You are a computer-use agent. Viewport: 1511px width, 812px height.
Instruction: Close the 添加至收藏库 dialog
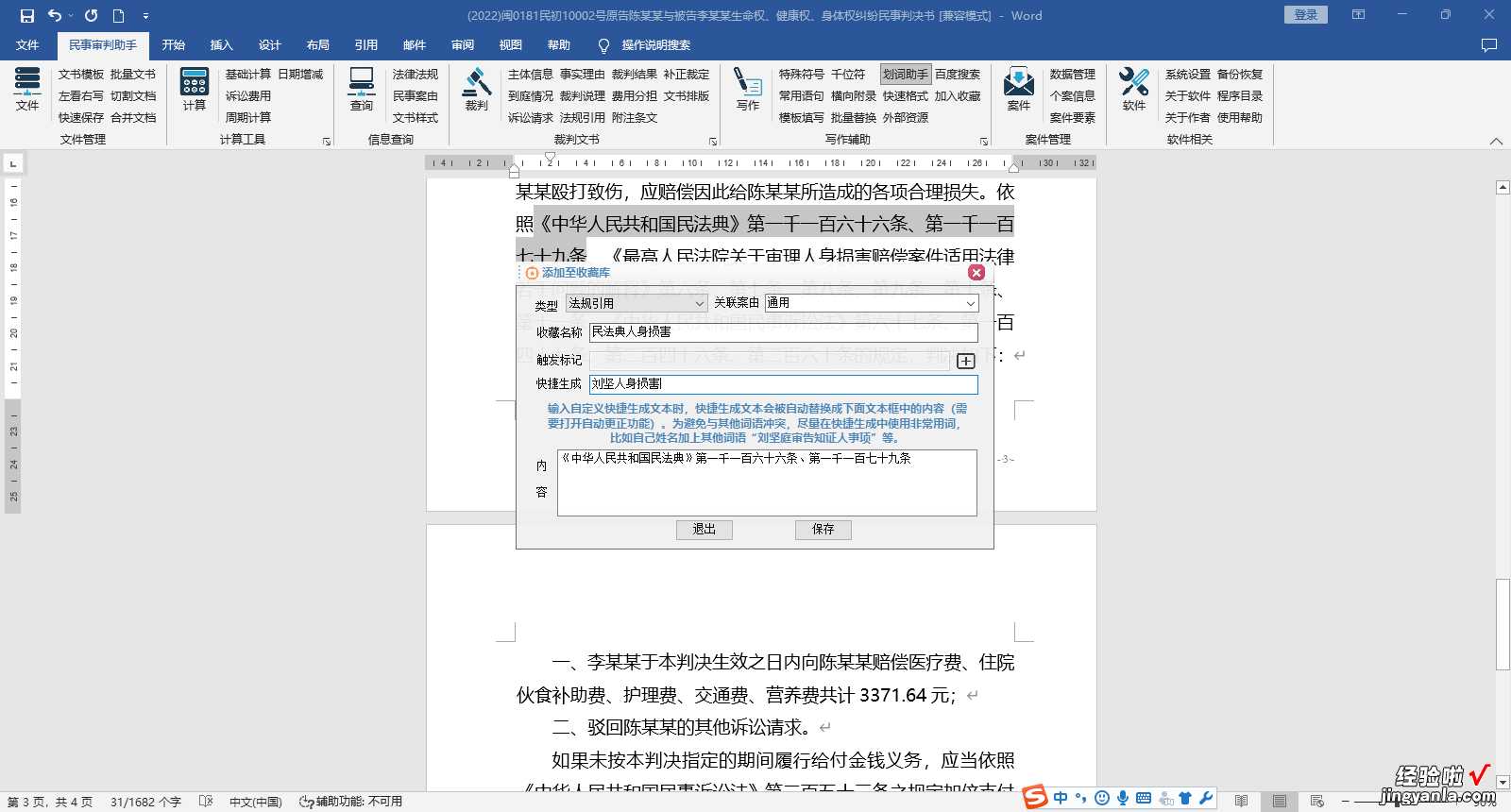[976, 272]
